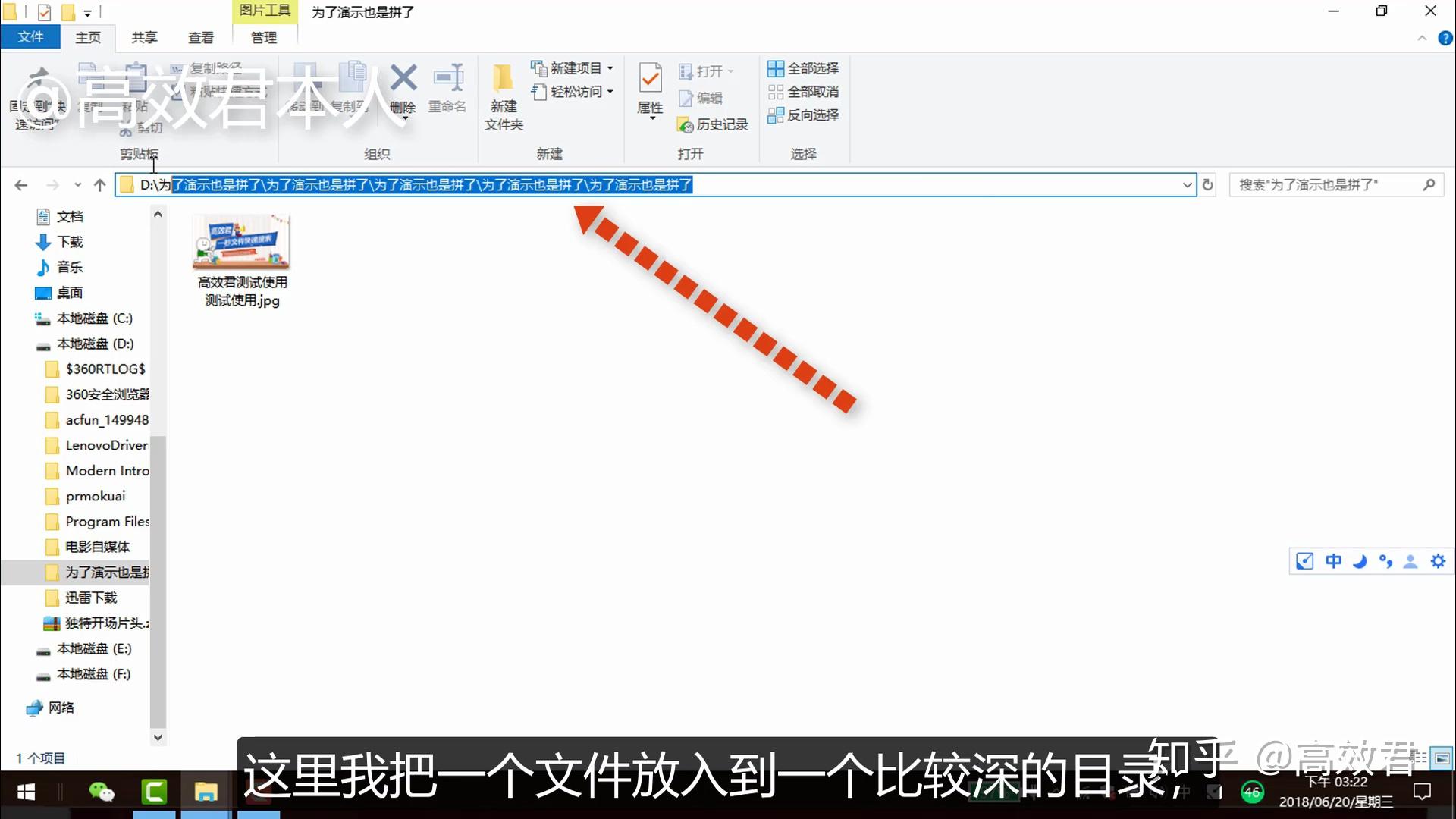1456x819 pixels.
Task: Click the red X delete icon
Action: click(403, 78)
